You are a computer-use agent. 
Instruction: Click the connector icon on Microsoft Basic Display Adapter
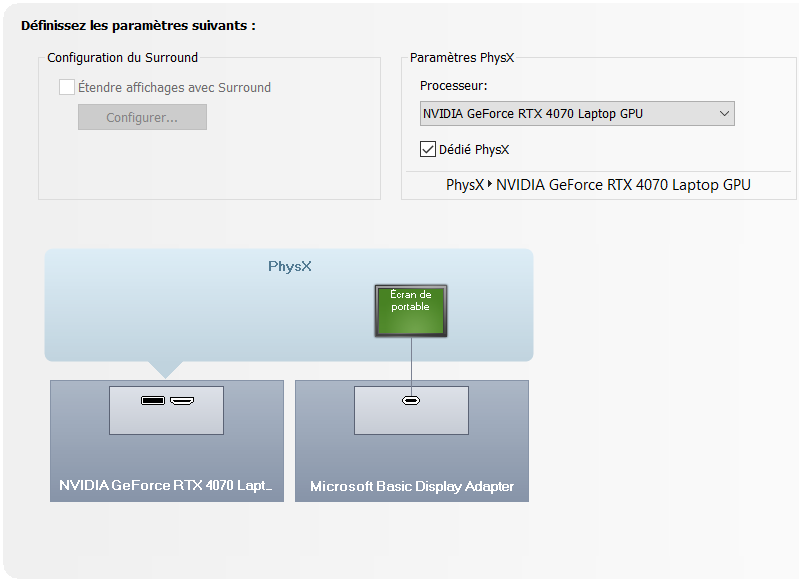[411, 401]
